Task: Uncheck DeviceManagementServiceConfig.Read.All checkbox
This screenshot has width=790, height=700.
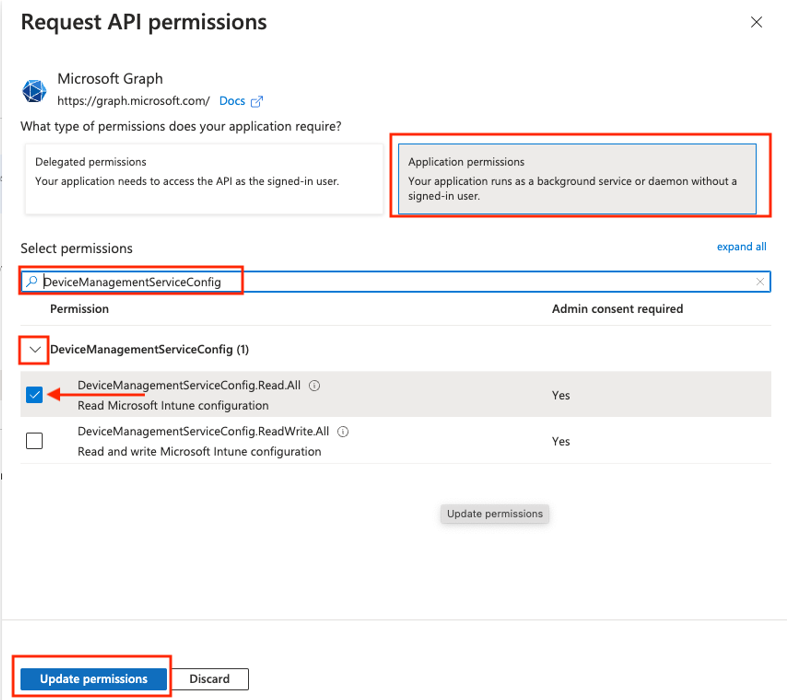Action: point(35,395)
